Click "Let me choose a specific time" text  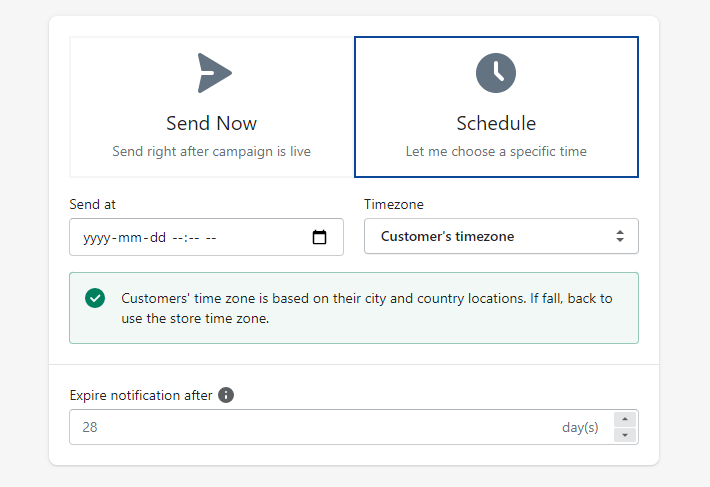(x=496, y=152)
